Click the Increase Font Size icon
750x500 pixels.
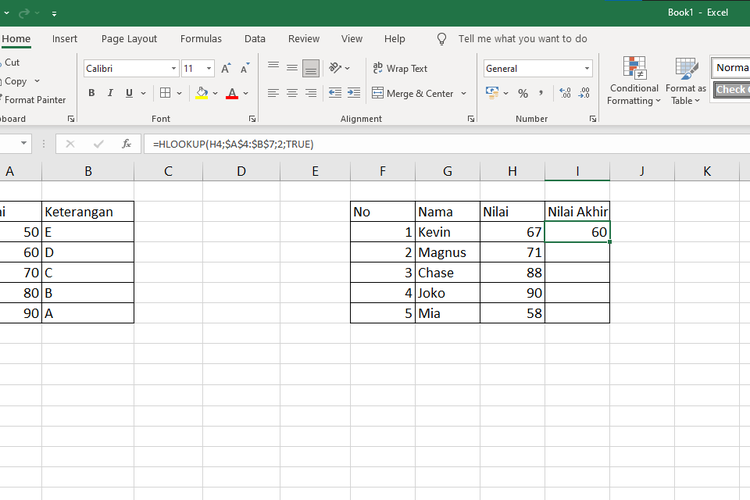click(x=226, y=69)
